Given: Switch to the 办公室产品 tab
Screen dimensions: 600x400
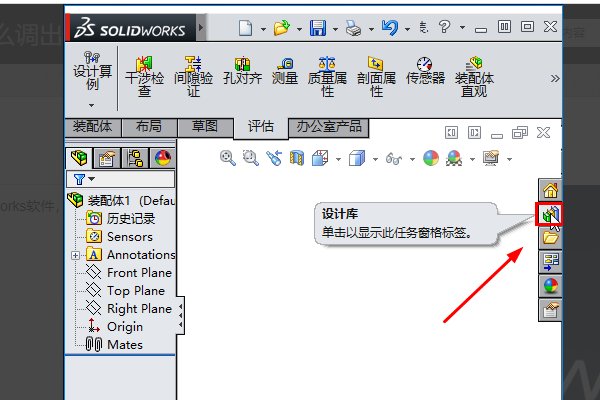Looking at the screenshot, I should pyautogui.click(x=329, y=127).
